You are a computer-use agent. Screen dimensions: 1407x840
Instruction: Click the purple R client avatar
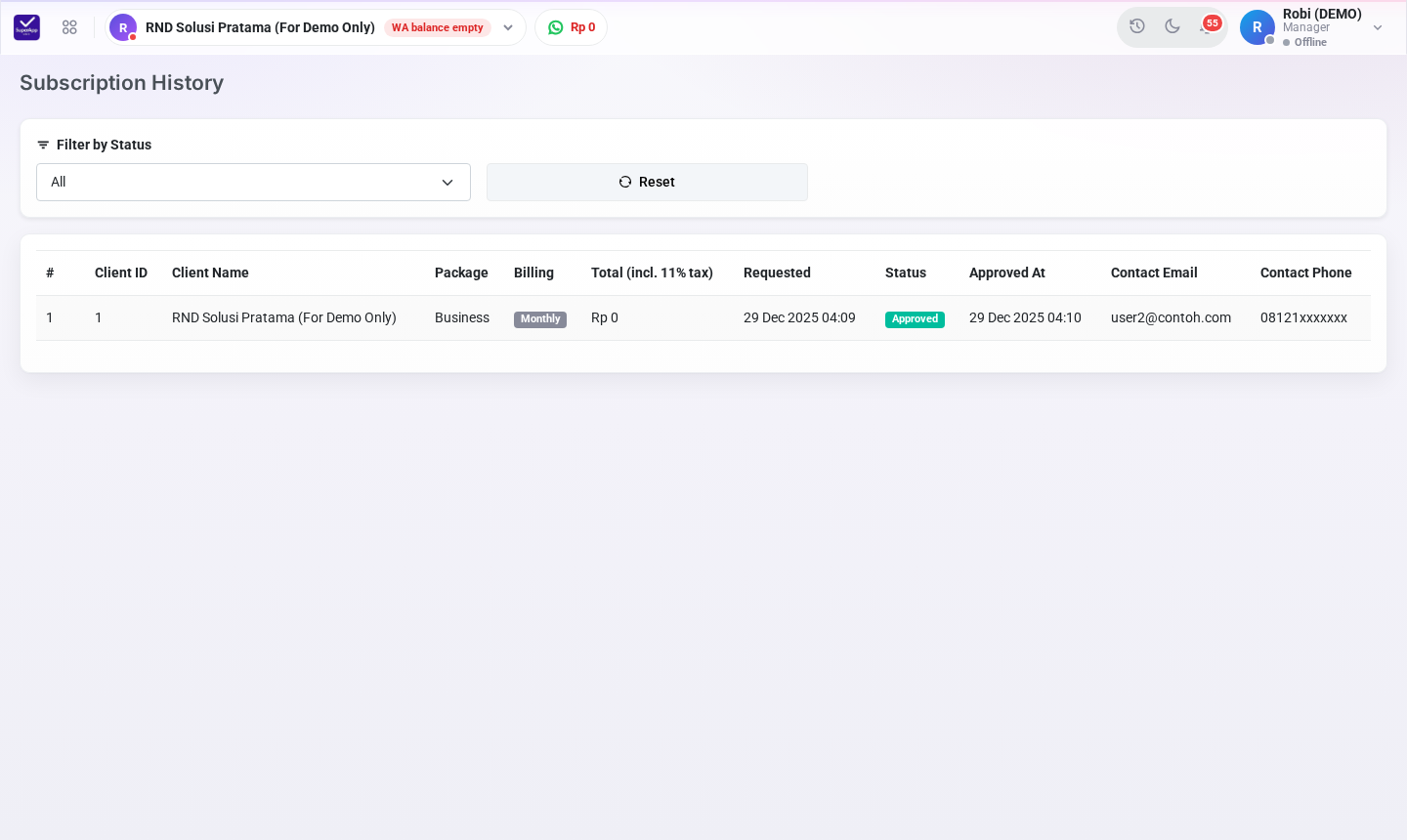tap(122, 27)
